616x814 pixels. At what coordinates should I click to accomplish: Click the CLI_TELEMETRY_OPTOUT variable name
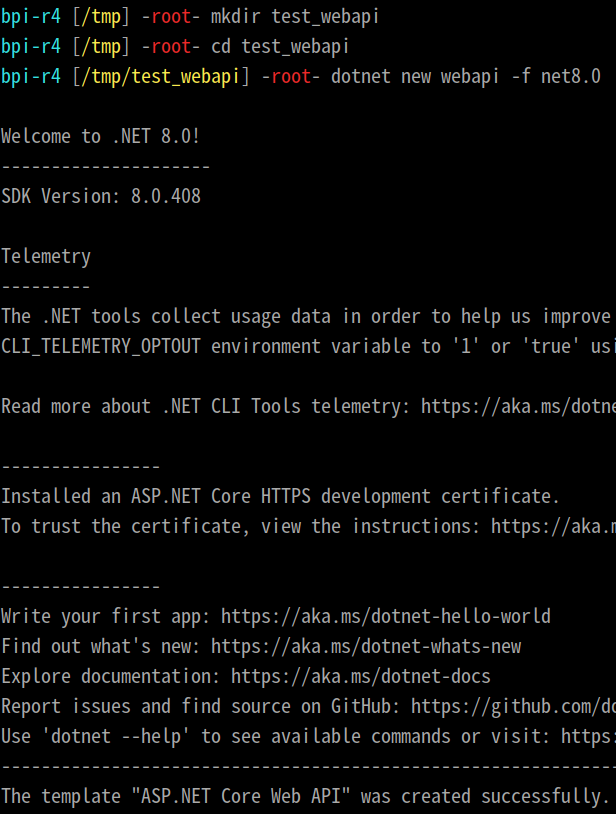click(x=101, y=346)
